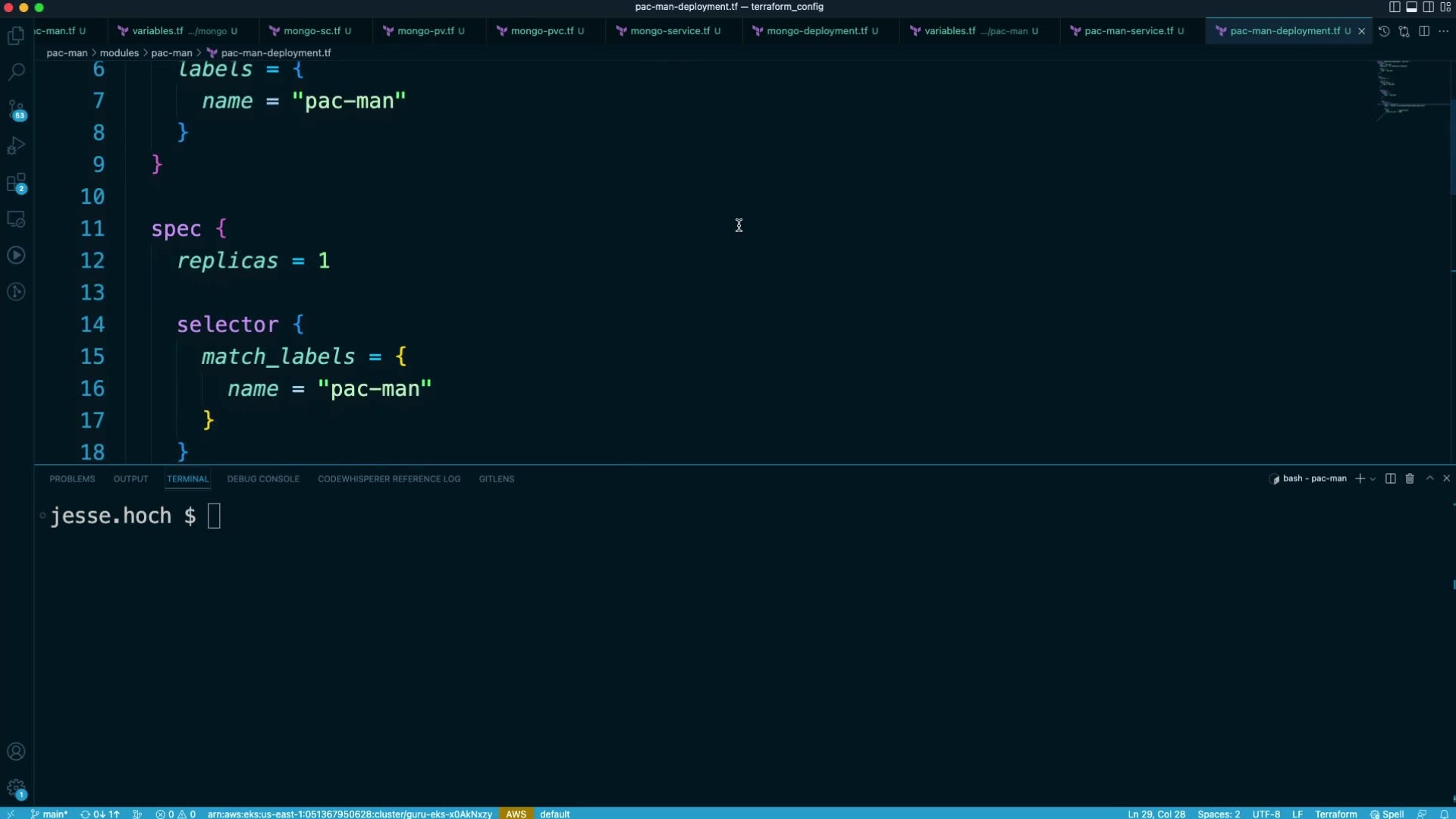Click the main branch indicator in status bar
This screenshot has height=819, width=1456.
coord(50,814)
